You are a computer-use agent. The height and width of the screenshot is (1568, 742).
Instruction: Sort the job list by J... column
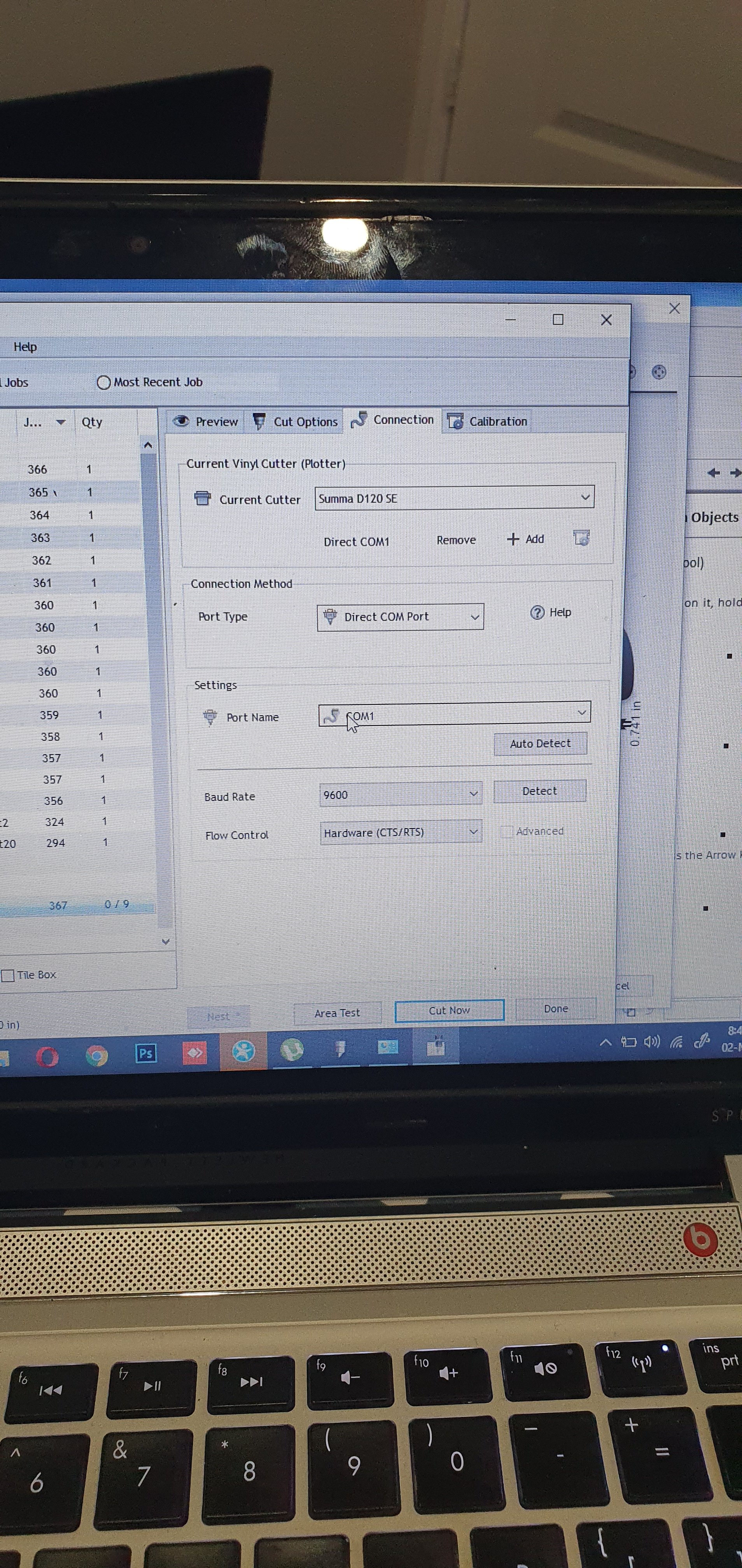click(x=43, y=422)
